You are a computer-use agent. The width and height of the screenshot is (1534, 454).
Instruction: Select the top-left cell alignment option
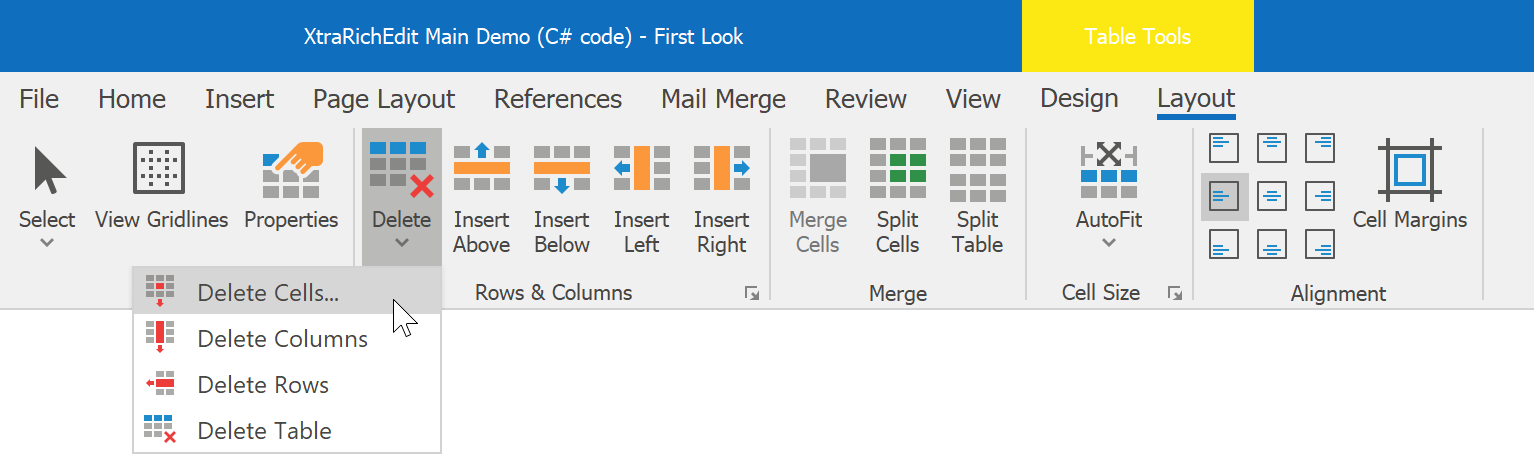coord(1224,148)
